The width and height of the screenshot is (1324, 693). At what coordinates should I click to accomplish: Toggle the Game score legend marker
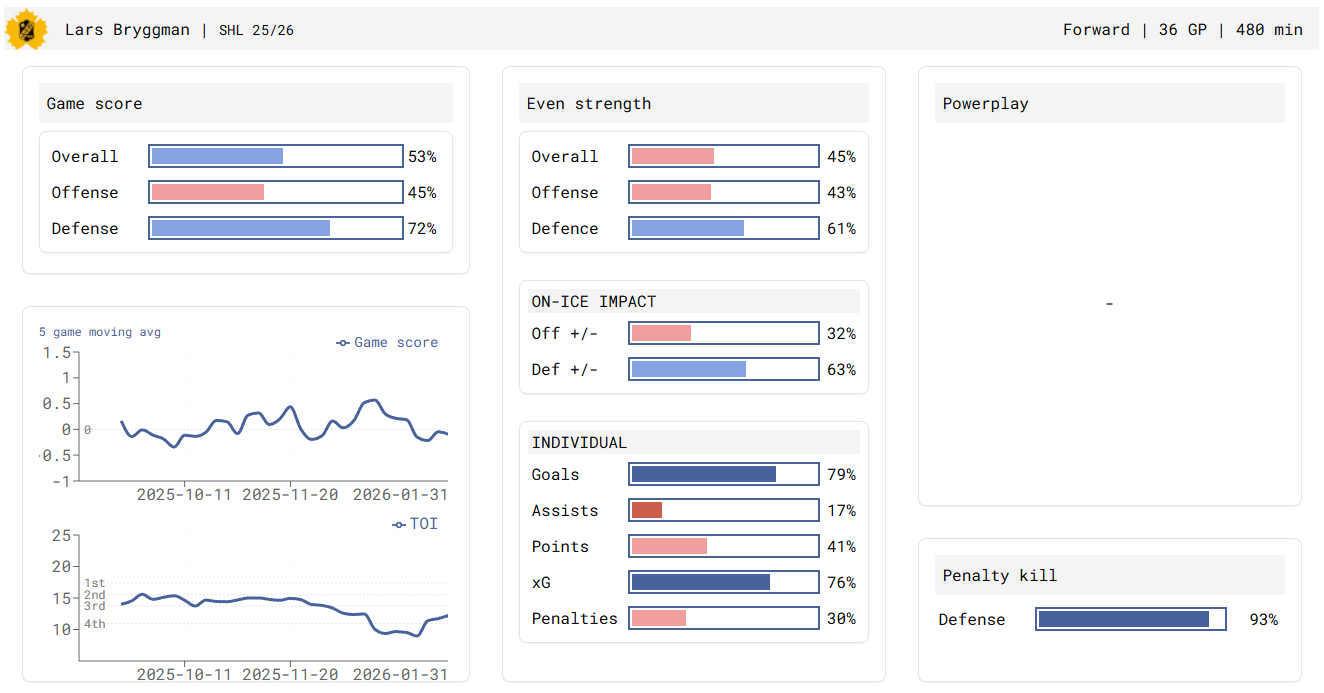click(x=343, y=343)
